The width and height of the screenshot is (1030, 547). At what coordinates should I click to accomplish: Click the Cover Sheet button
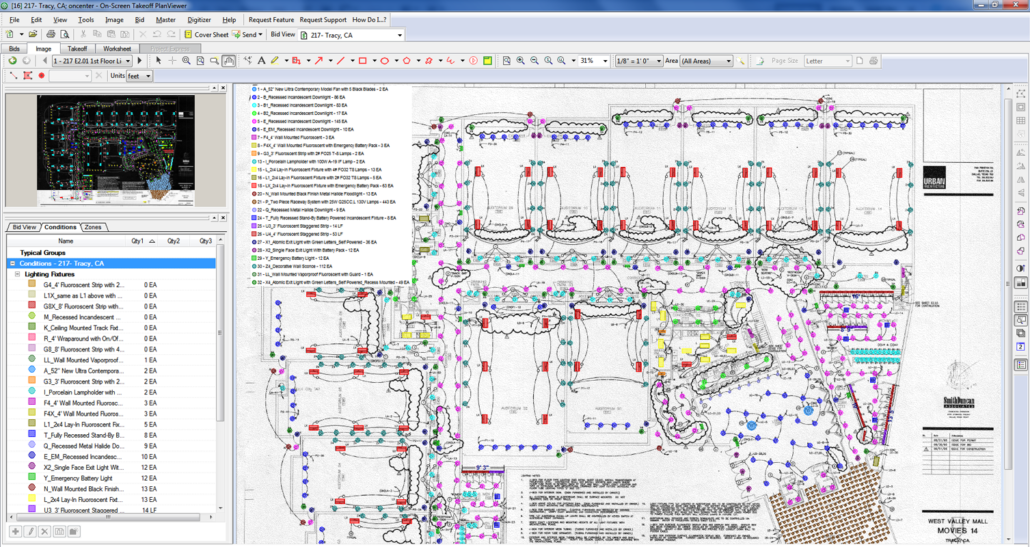pyautogui.click(x=206, y=34)
